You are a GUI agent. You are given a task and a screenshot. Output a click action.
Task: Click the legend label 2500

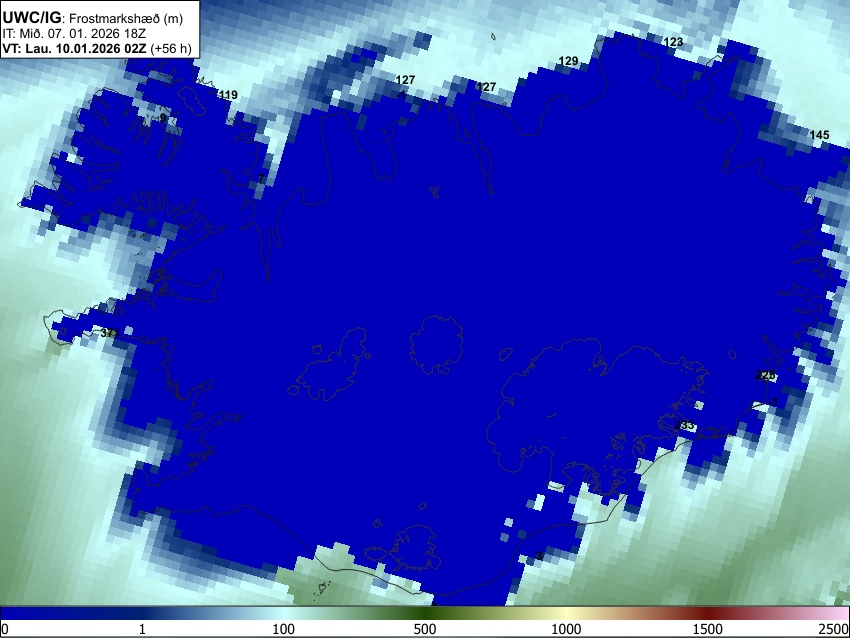click(x=834, y=629)
